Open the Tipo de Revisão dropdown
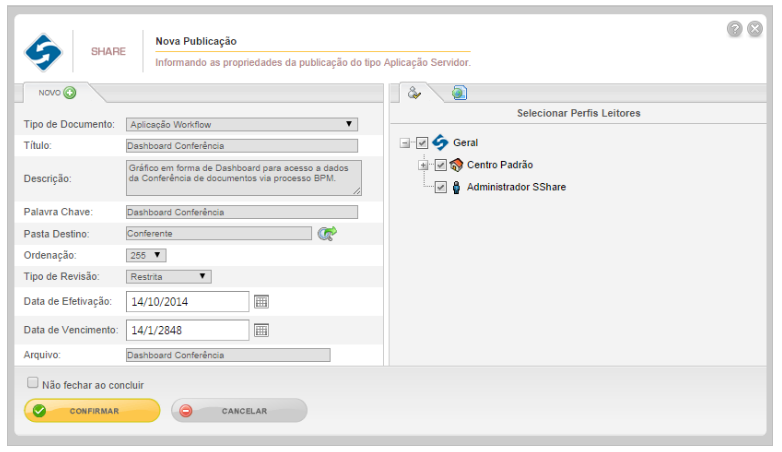The width and height of the screenshot is (782, 452). (169, 276)
